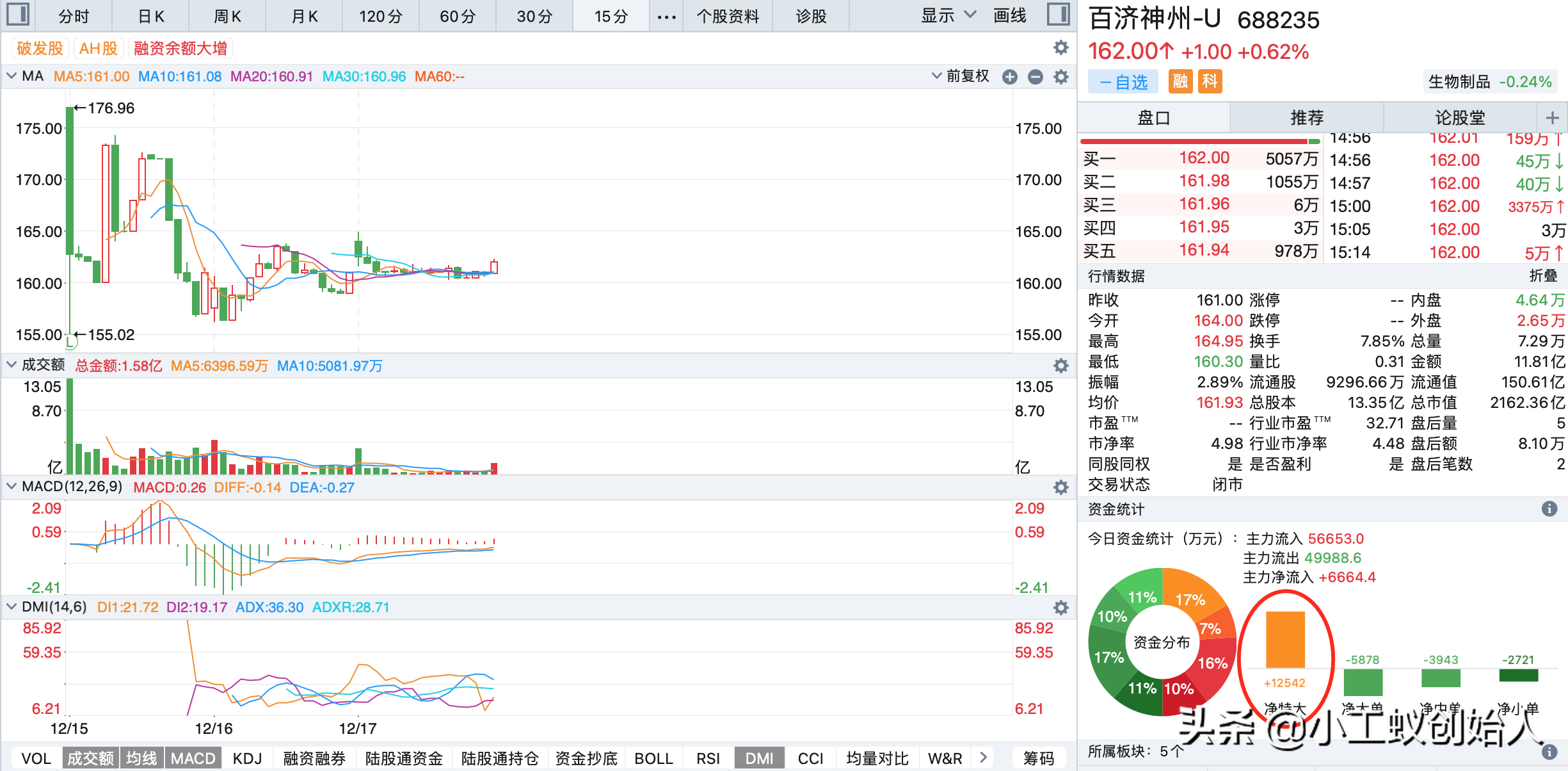The width and height of the screenshot is (1568, 771).
Task: Open 资金统计 info icon
Action: click(1549, 508)
